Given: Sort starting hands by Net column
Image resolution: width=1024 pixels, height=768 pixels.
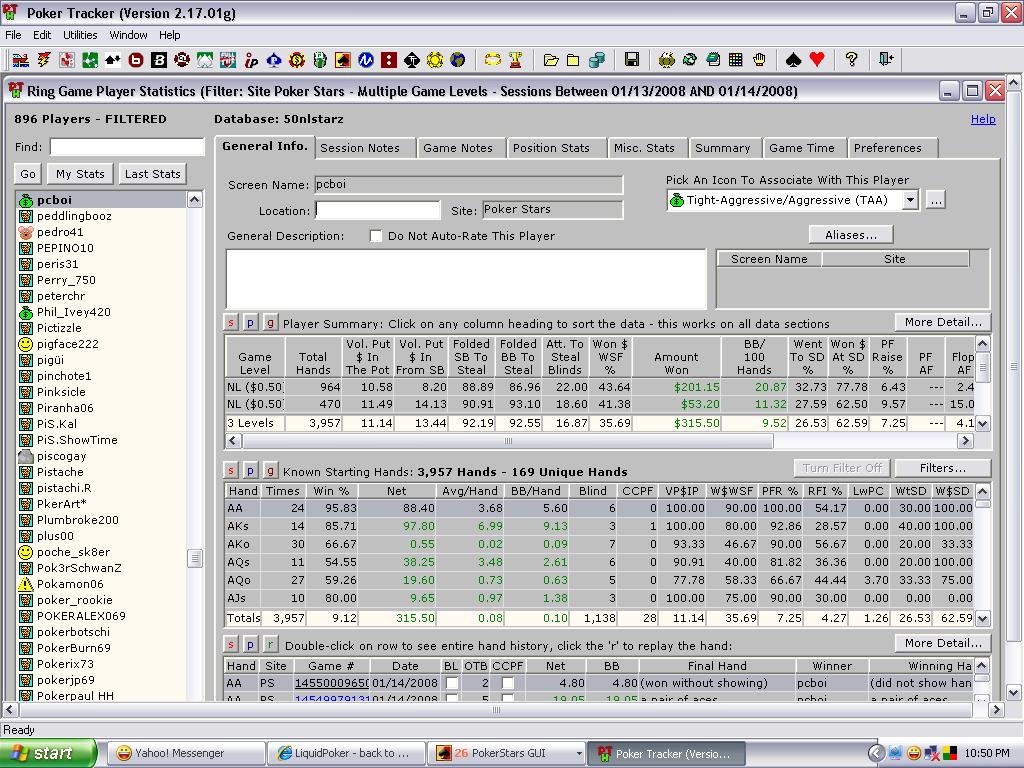Looking at the screenshot, I should point(396,491).
